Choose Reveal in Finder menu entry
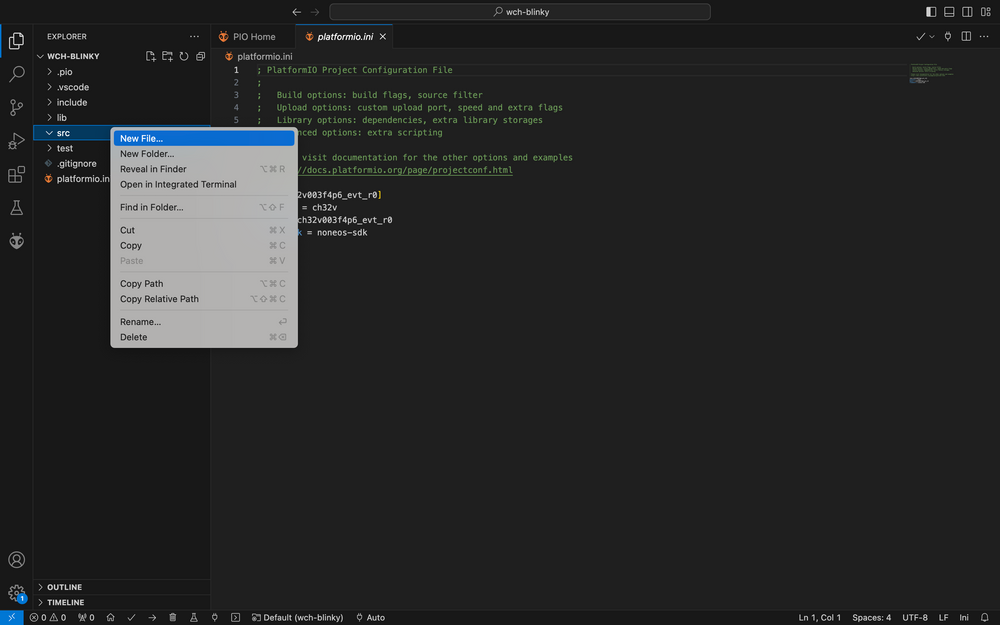Image resolution: width=1000 pixels, height=625 pixels. pyautogui.click(x=153, y=169)
